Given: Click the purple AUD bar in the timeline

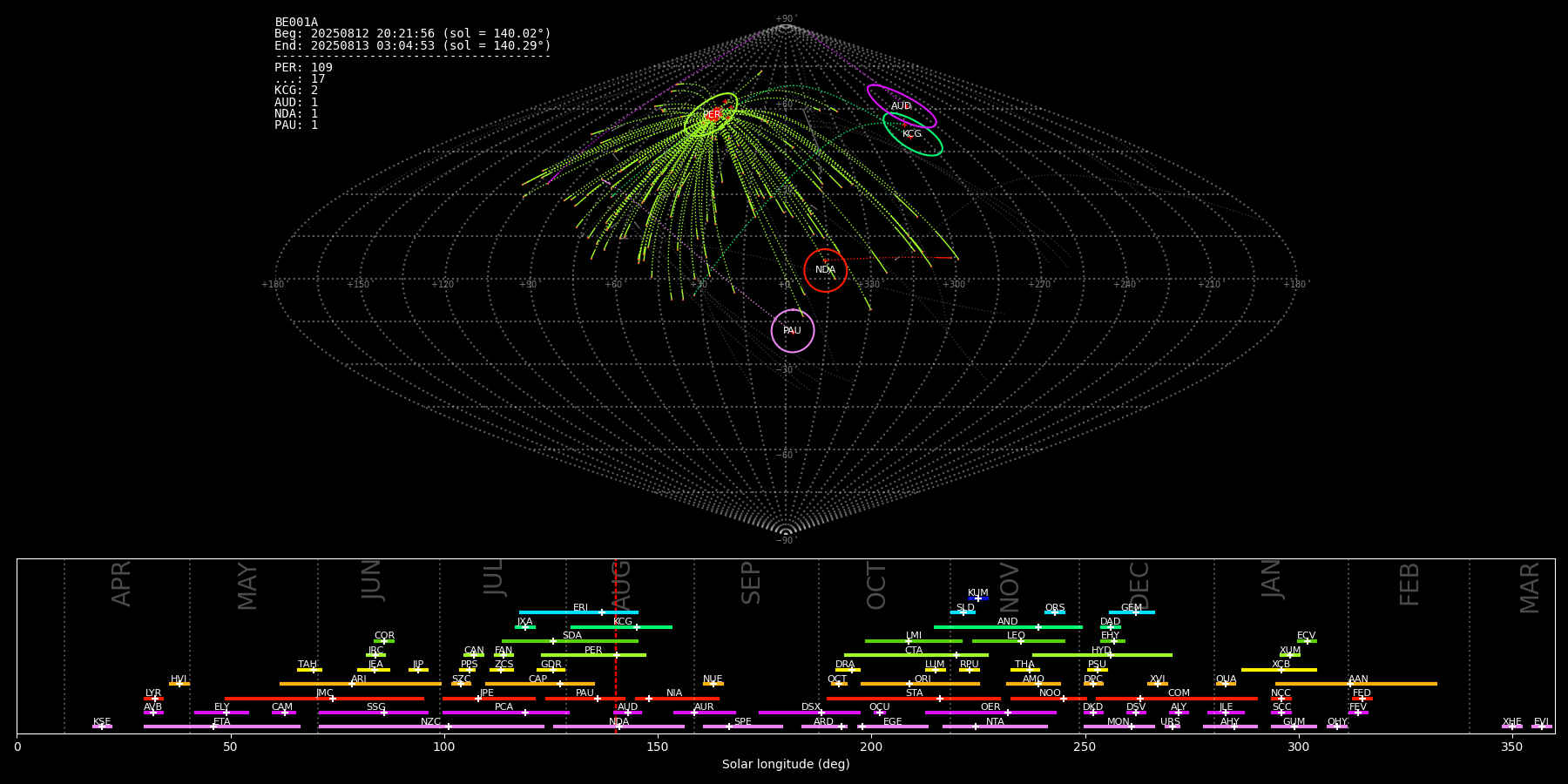Looking at the screenshot, I should [x=627, y=713].
